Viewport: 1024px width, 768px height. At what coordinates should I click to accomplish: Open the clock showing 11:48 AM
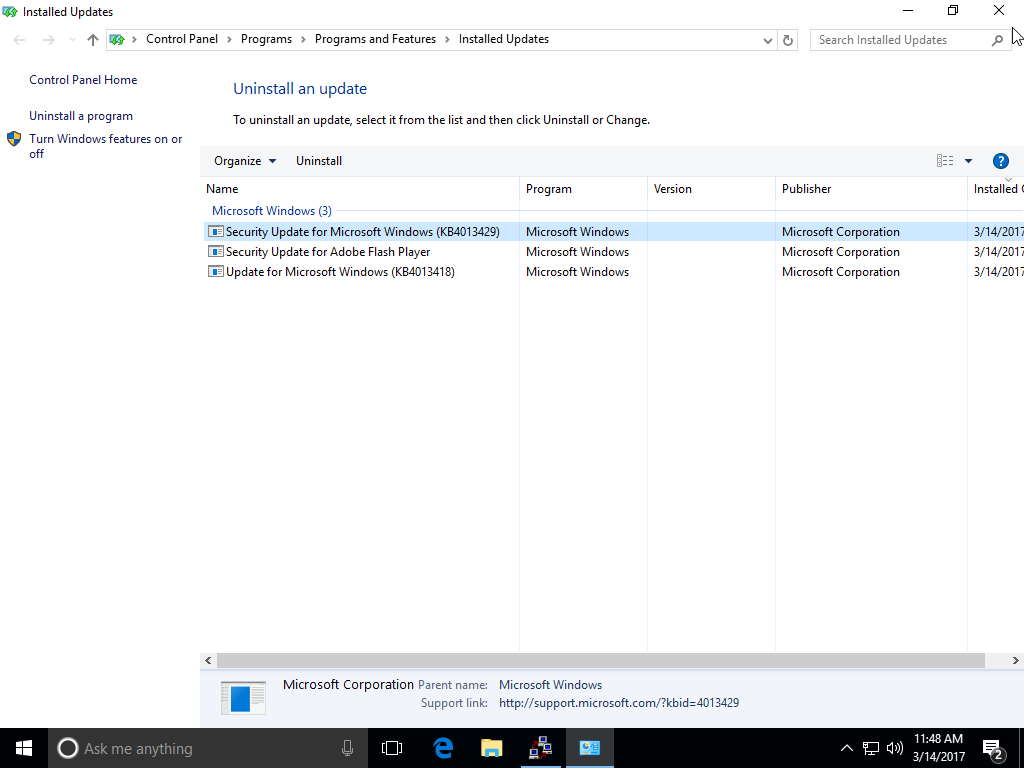[938, 748]
